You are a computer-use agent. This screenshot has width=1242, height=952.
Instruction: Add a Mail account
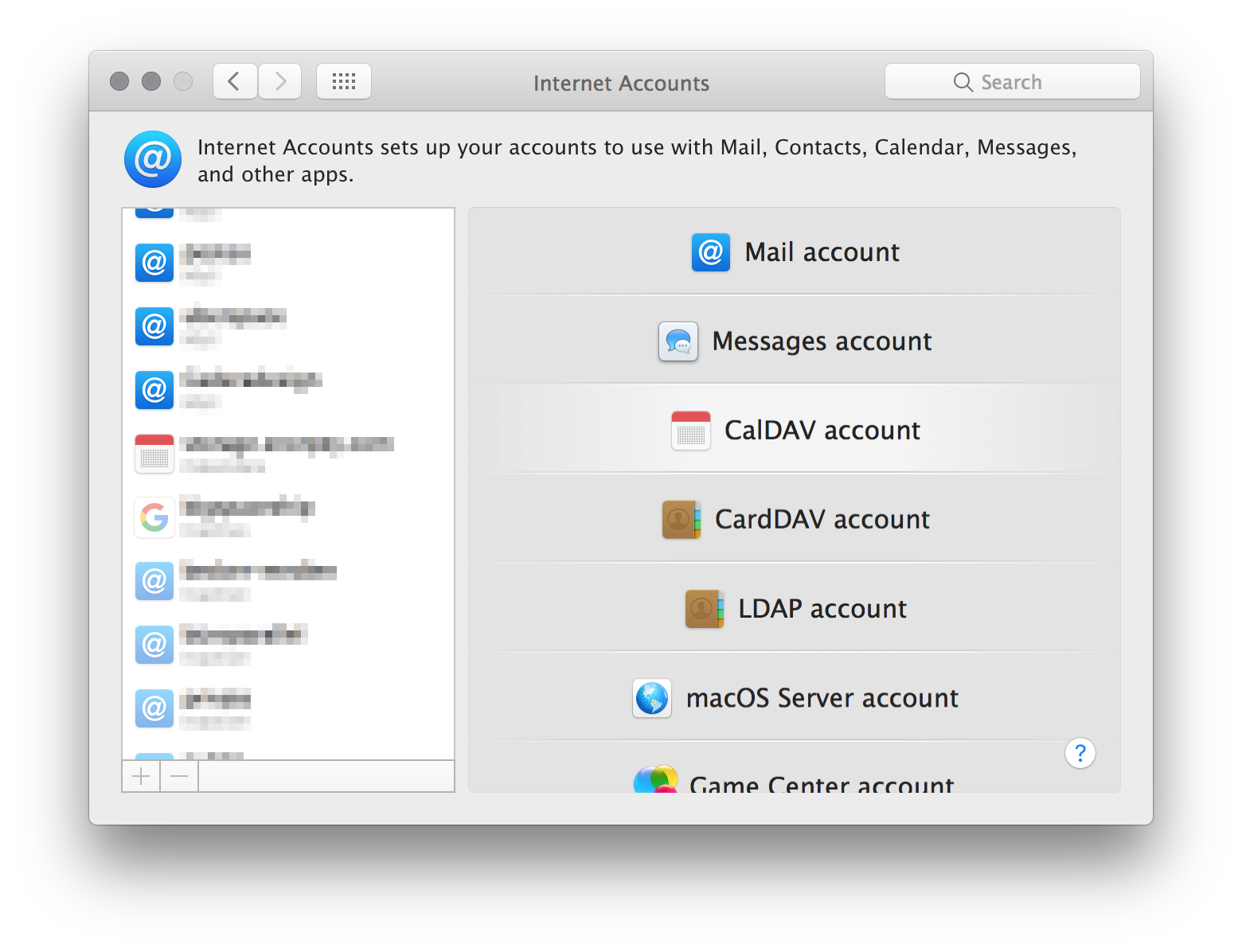point(822,252)
